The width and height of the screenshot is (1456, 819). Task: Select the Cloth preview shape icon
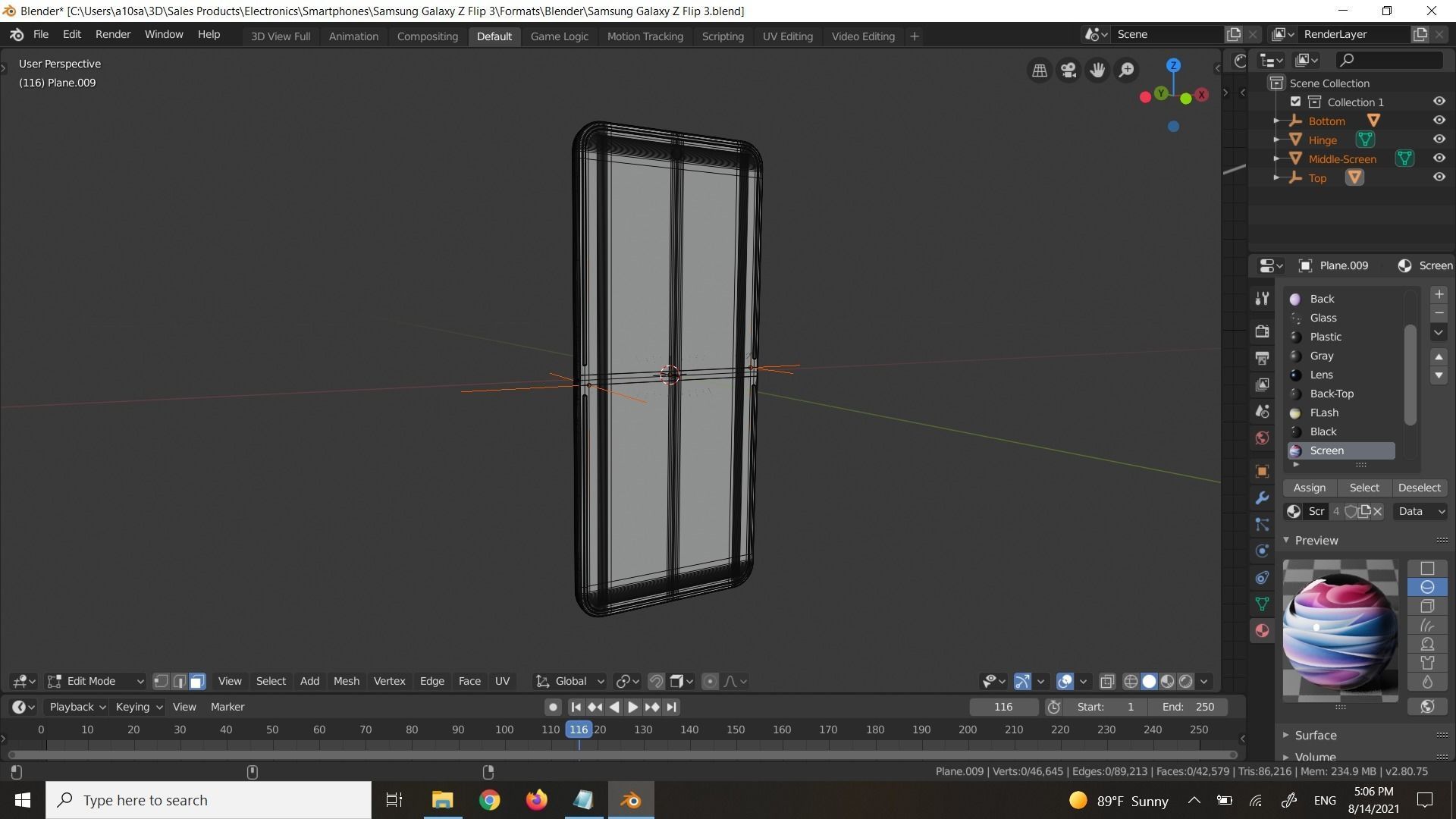tap(1427, 663)
